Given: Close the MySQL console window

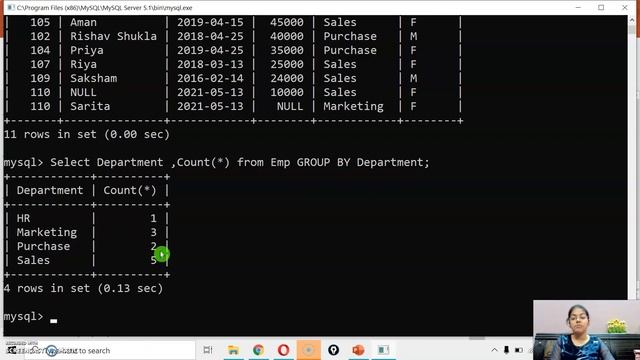Looking at the screenshot, I should (624, 7).
